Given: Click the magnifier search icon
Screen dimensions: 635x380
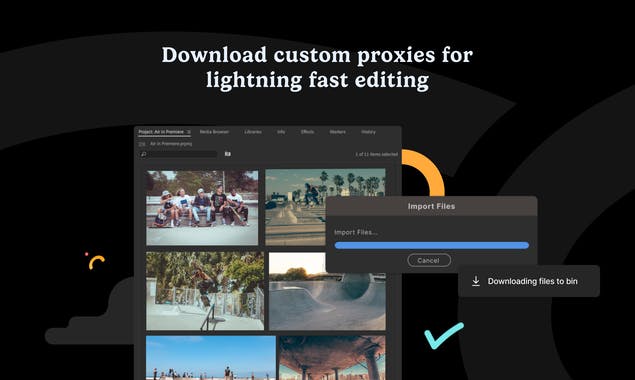Looking at the screenshot, I should click(x=143, y=154).
